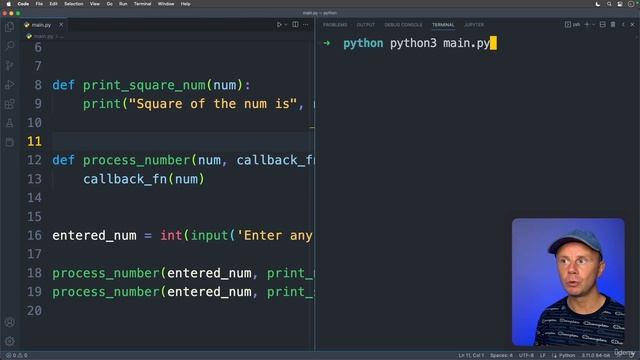Viewport: 640px width, 360px height.
Task: Open the Search view in the activity bar
Action: click(10, 46)
